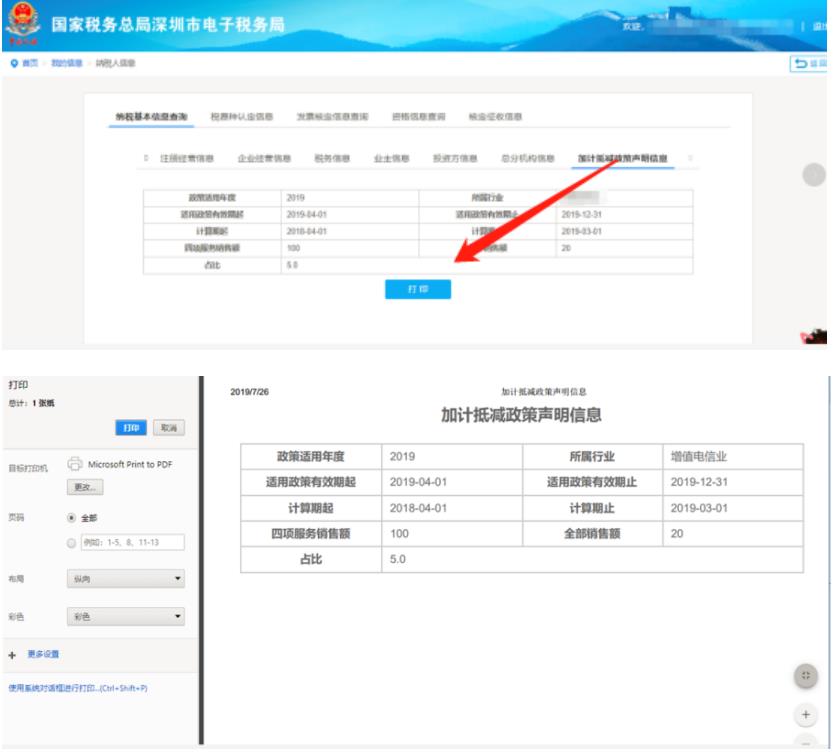Image resolution: width=840 pixels, height=756 pixels.
Task: Click the fit-to-page preview button
Action: pyautogui.click(x=806, y=676)
